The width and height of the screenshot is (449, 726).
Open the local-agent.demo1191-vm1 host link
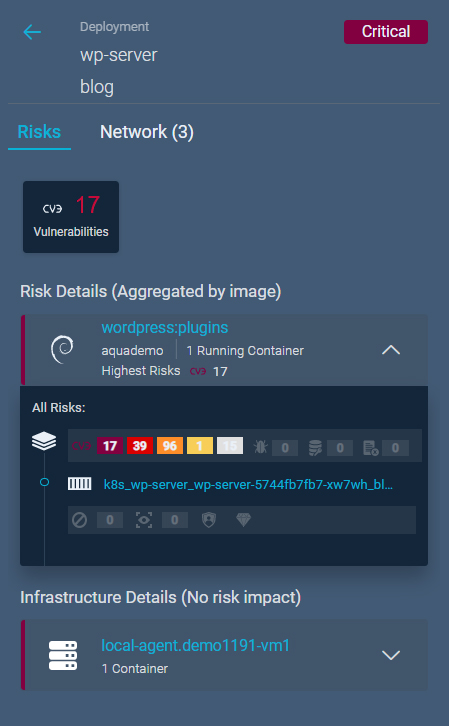click(195, 645)
